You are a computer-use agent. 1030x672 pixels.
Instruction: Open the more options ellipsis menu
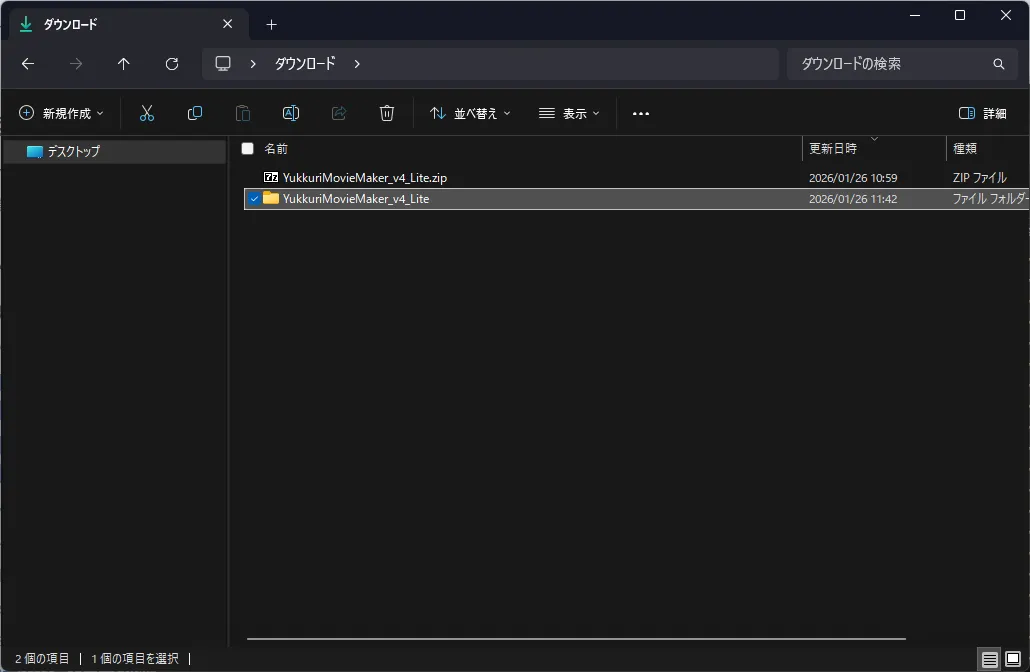(640, 114)
